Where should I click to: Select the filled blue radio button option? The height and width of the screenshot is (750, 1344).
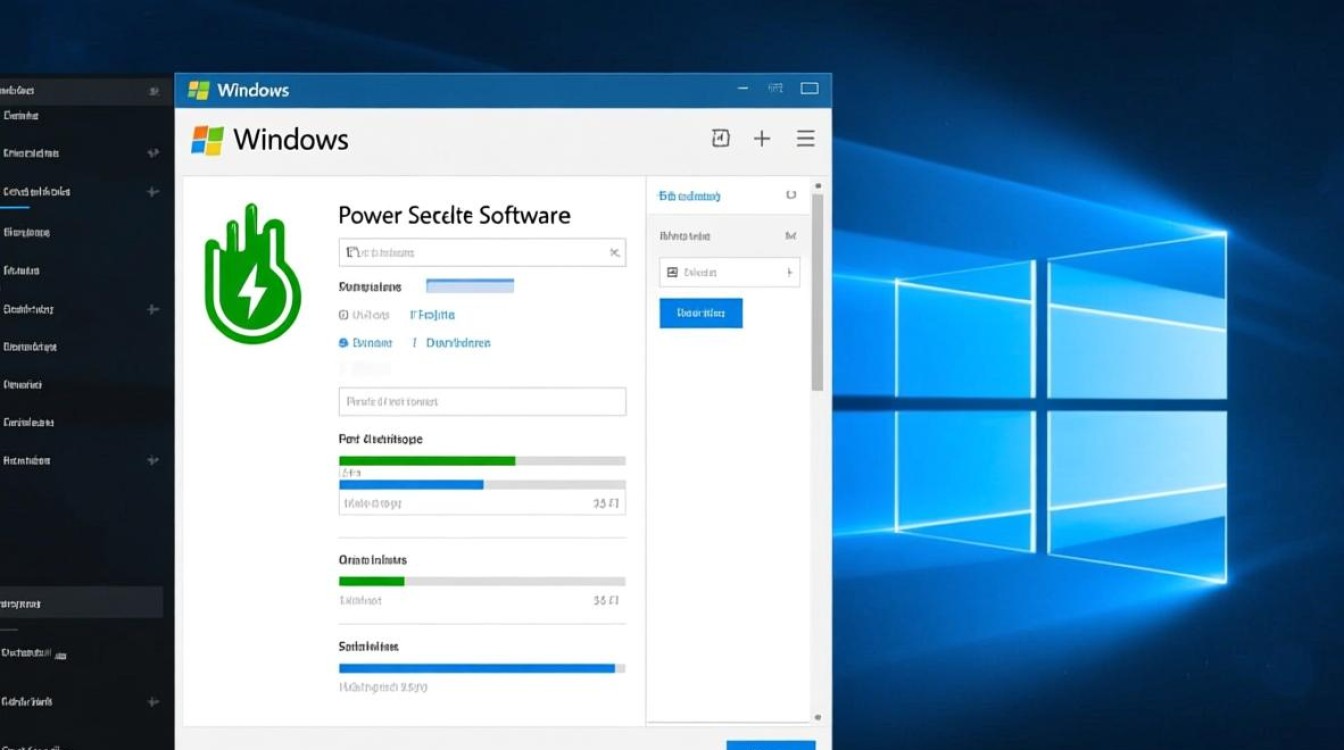coord(343,343)
